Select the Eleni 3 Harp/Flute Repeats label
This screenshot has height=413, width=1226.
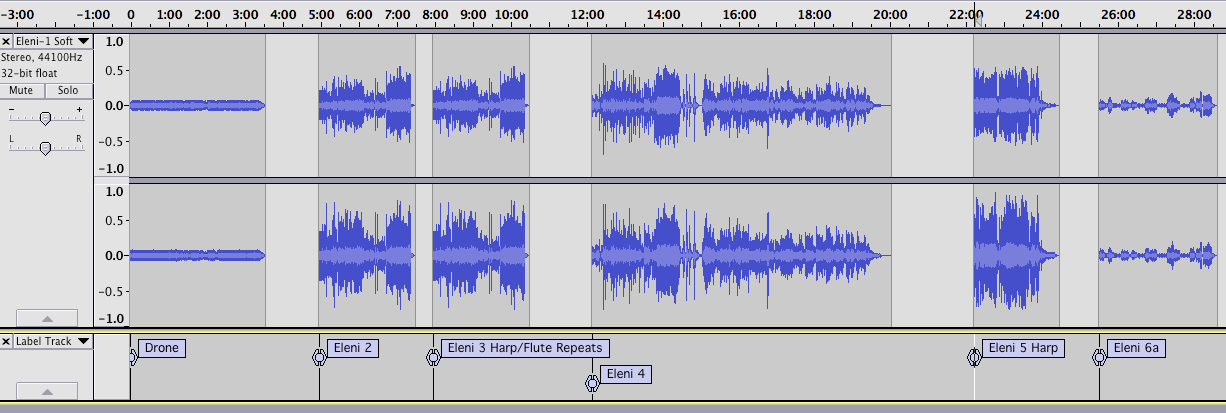pyautogui.click(x=525, y=348)
